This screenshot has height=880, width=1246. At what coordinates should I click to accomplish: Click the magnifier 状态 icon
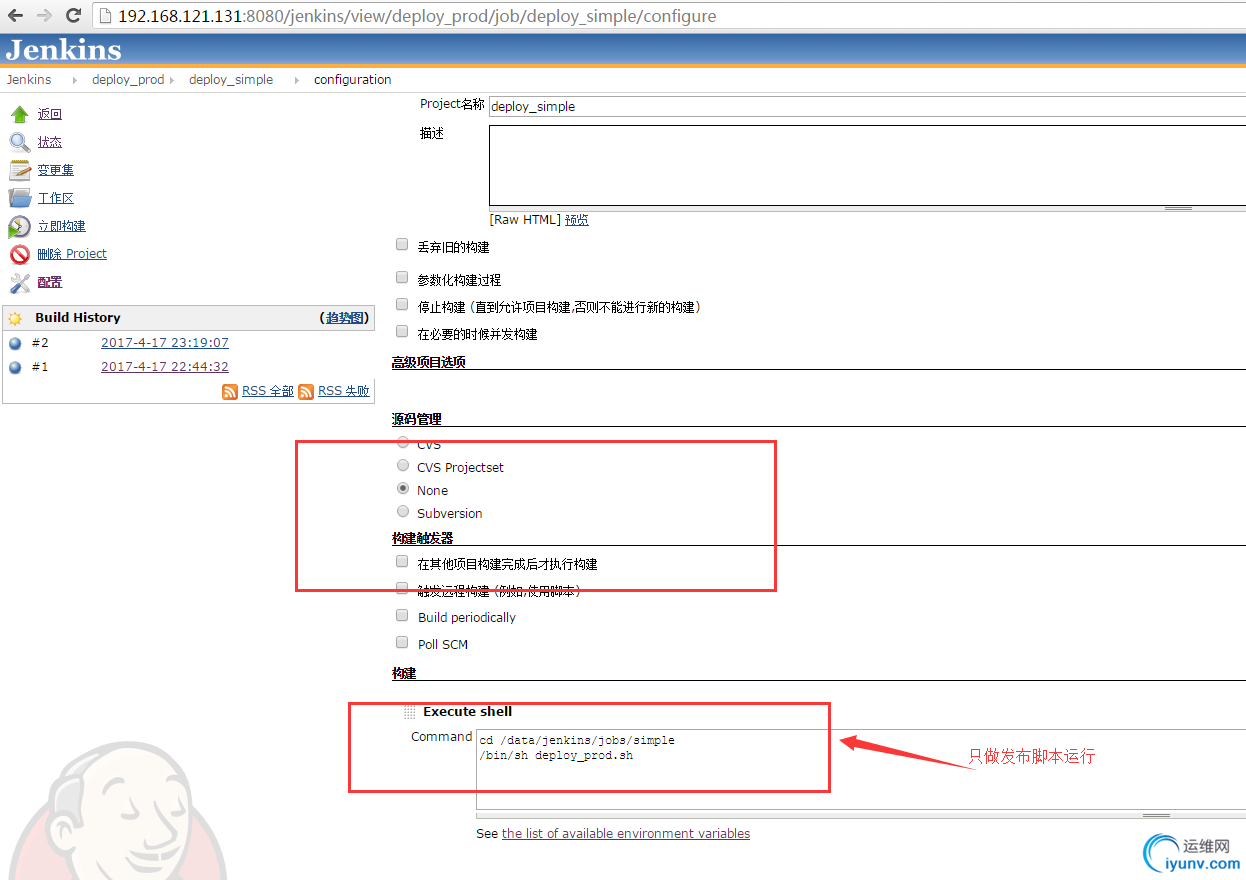(x=19, y=142)
